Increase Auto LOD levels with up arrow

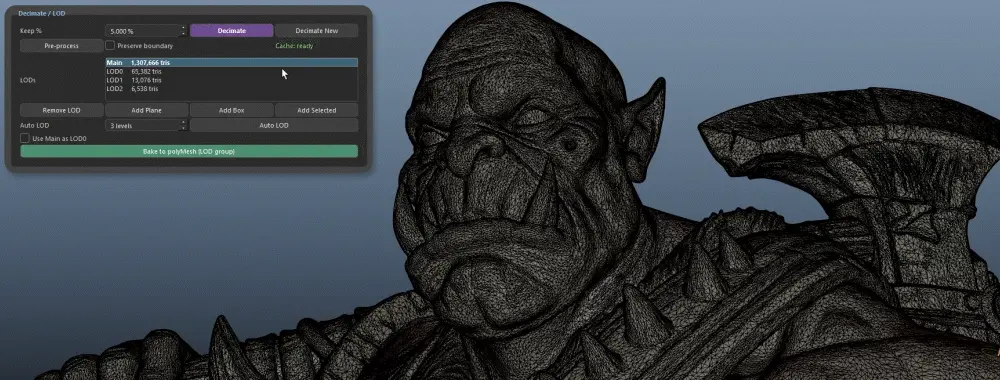pos(184,122)
